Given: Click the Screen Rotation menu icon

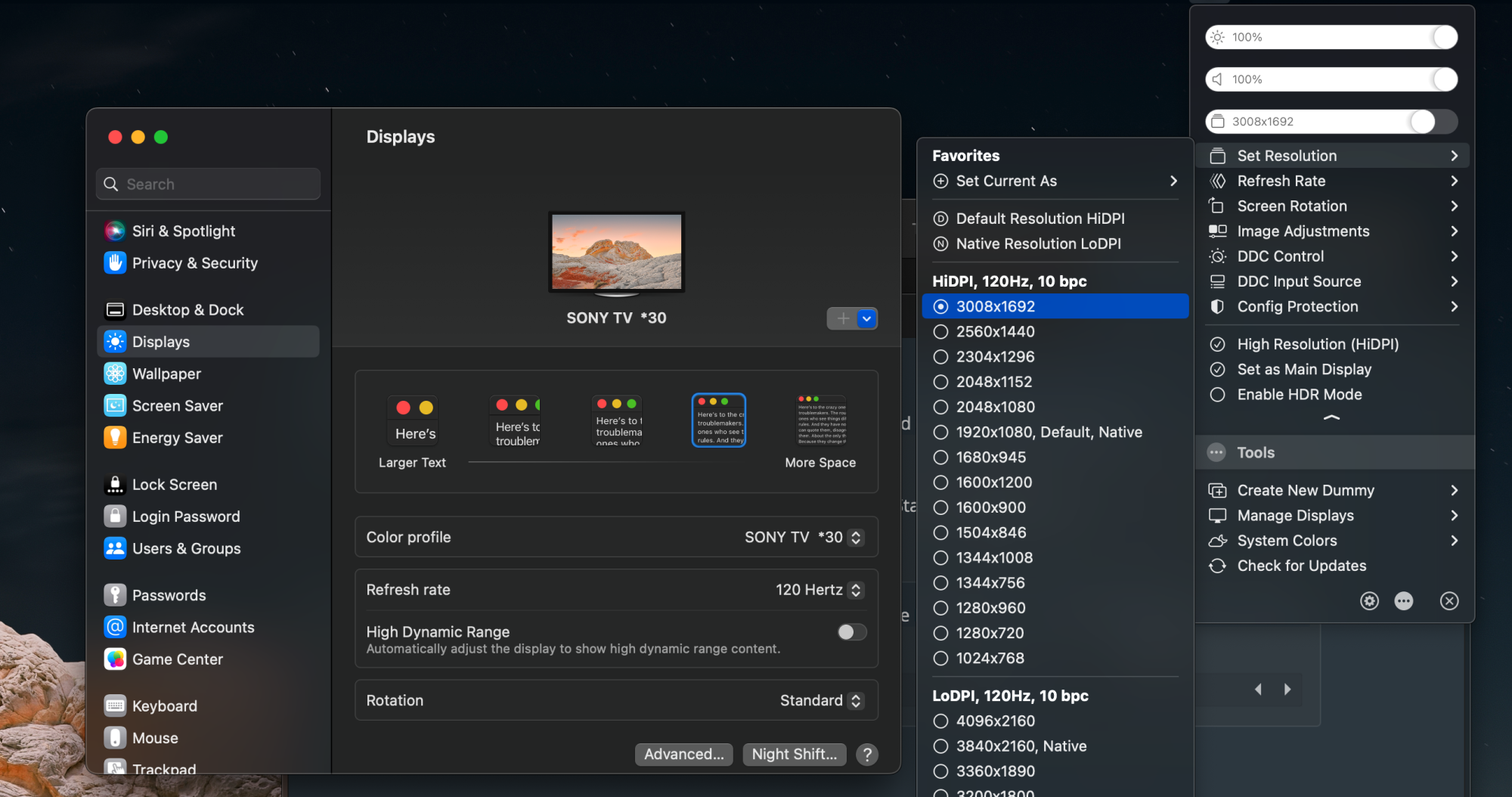Looking at the screenshot, I should [1217, 206].
